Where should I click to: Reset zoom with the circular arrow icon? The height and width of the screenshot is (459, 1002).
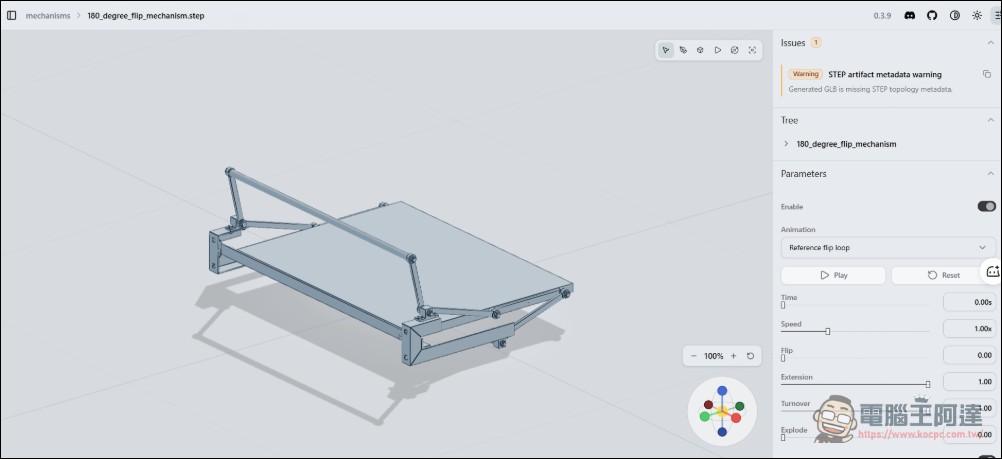tap(750, 356)
